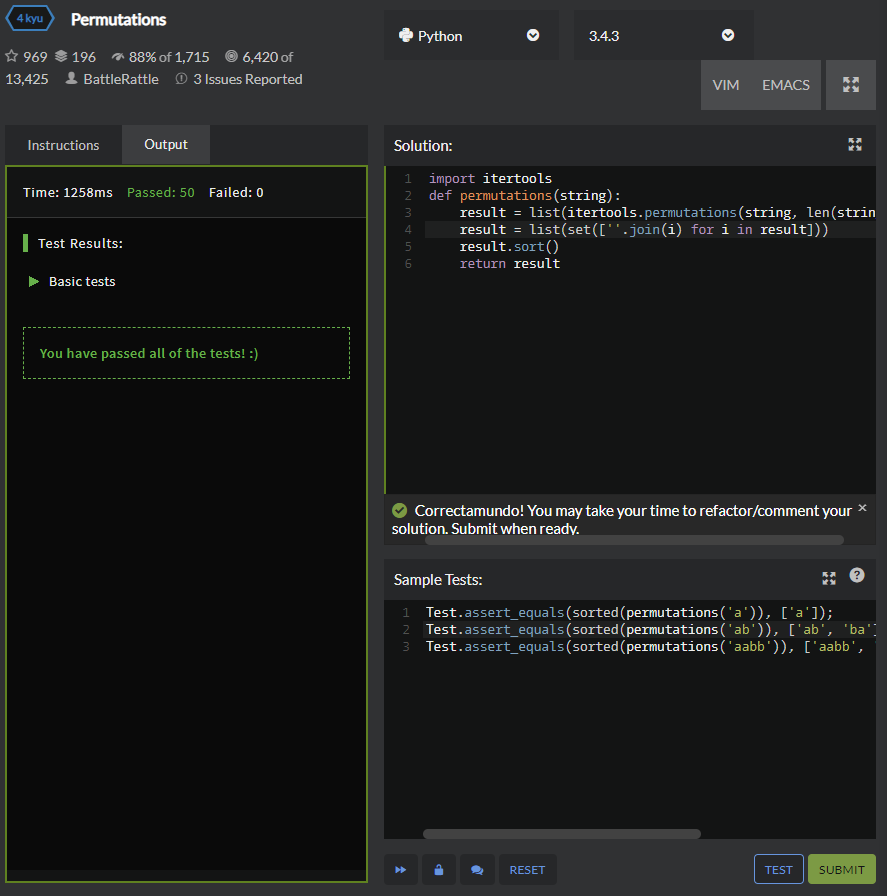This screenshot has width=887, height=896.
Task: Click the Solution editor horizontal scrollbar
Action: (634, 540)
